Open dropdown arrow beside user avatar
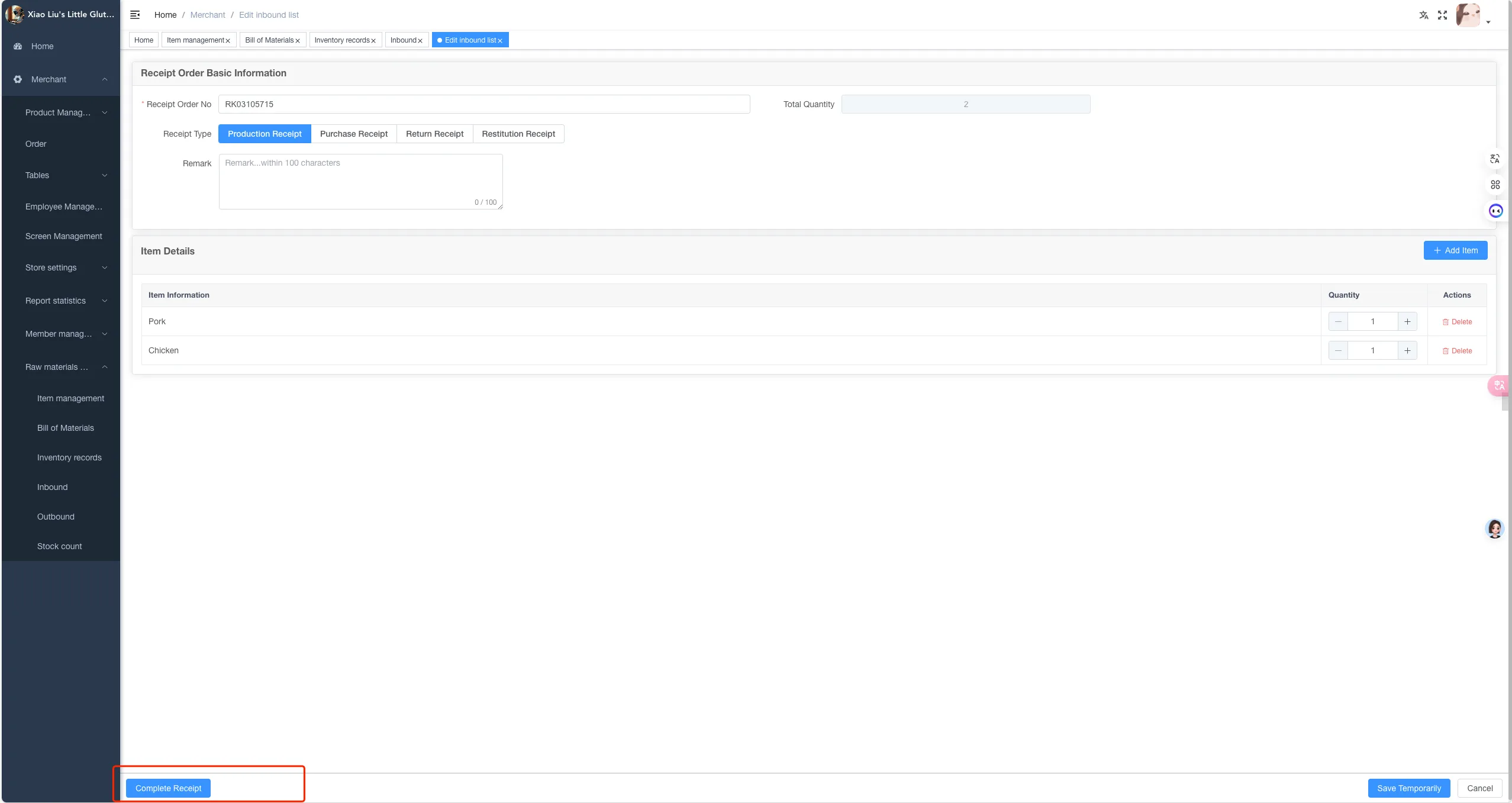The width and height of the screenshot is (1512, 803). pos(1488,22)
